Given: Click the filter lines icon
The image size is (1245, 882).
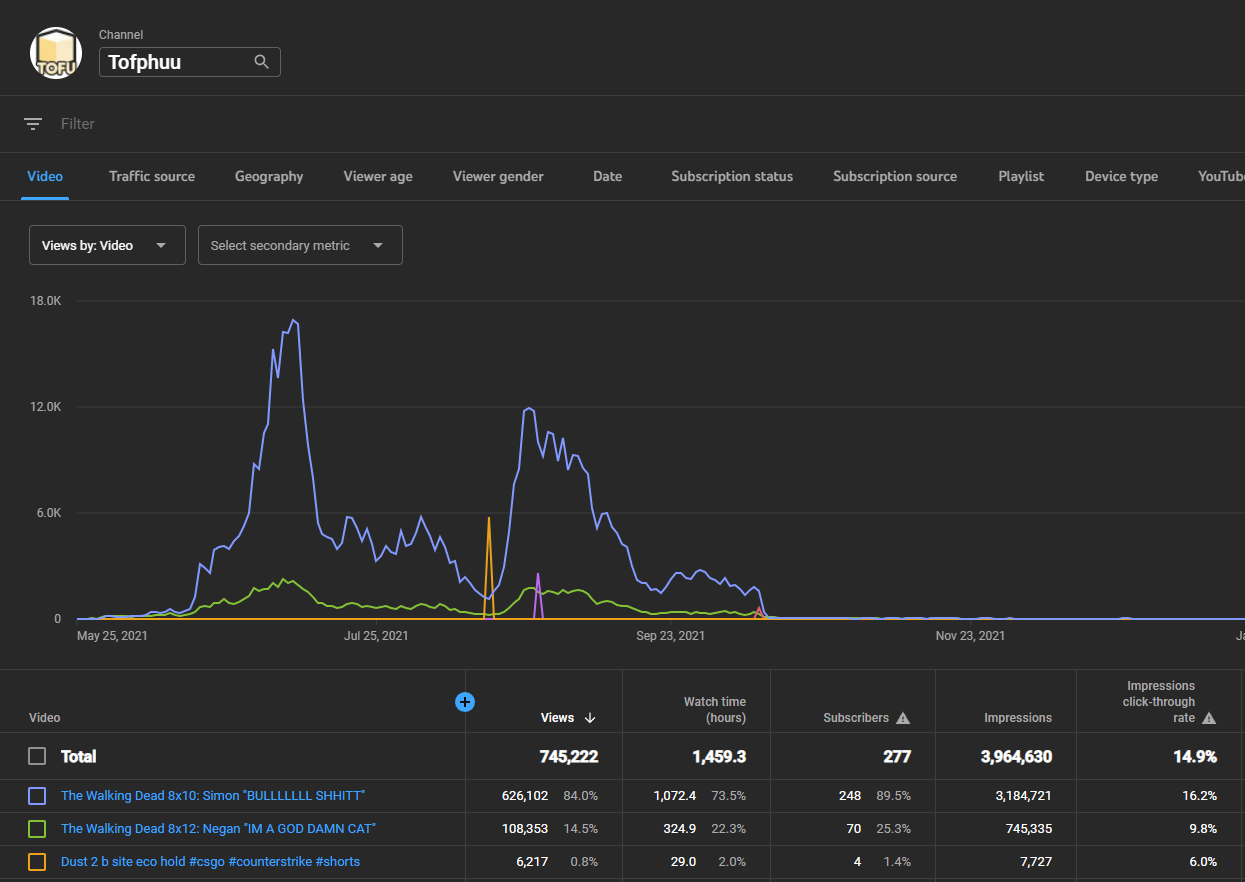Looking at the screenshot, I should point(33,124).
